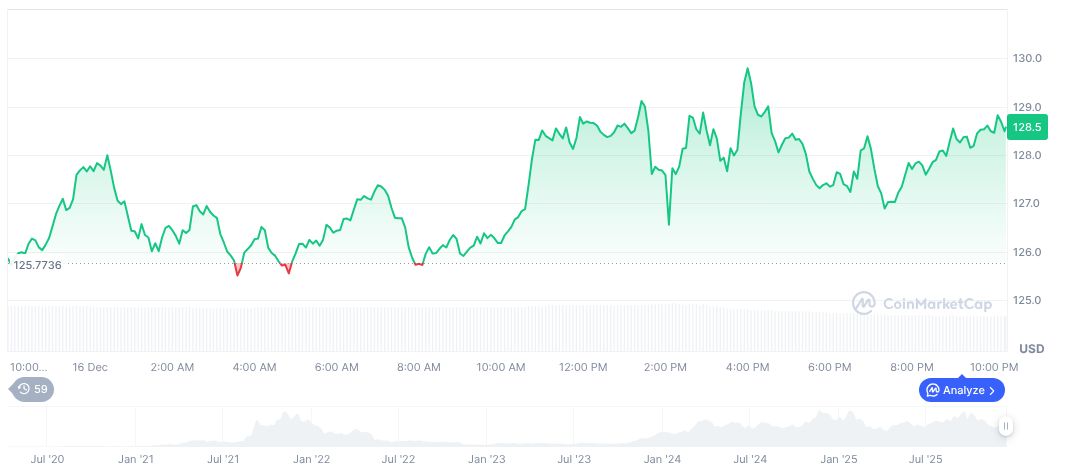Image resolution: width=1072 pixels, height=470 pixels.
Task: Click the history clock icon beside 59
Action: point(23,389)
